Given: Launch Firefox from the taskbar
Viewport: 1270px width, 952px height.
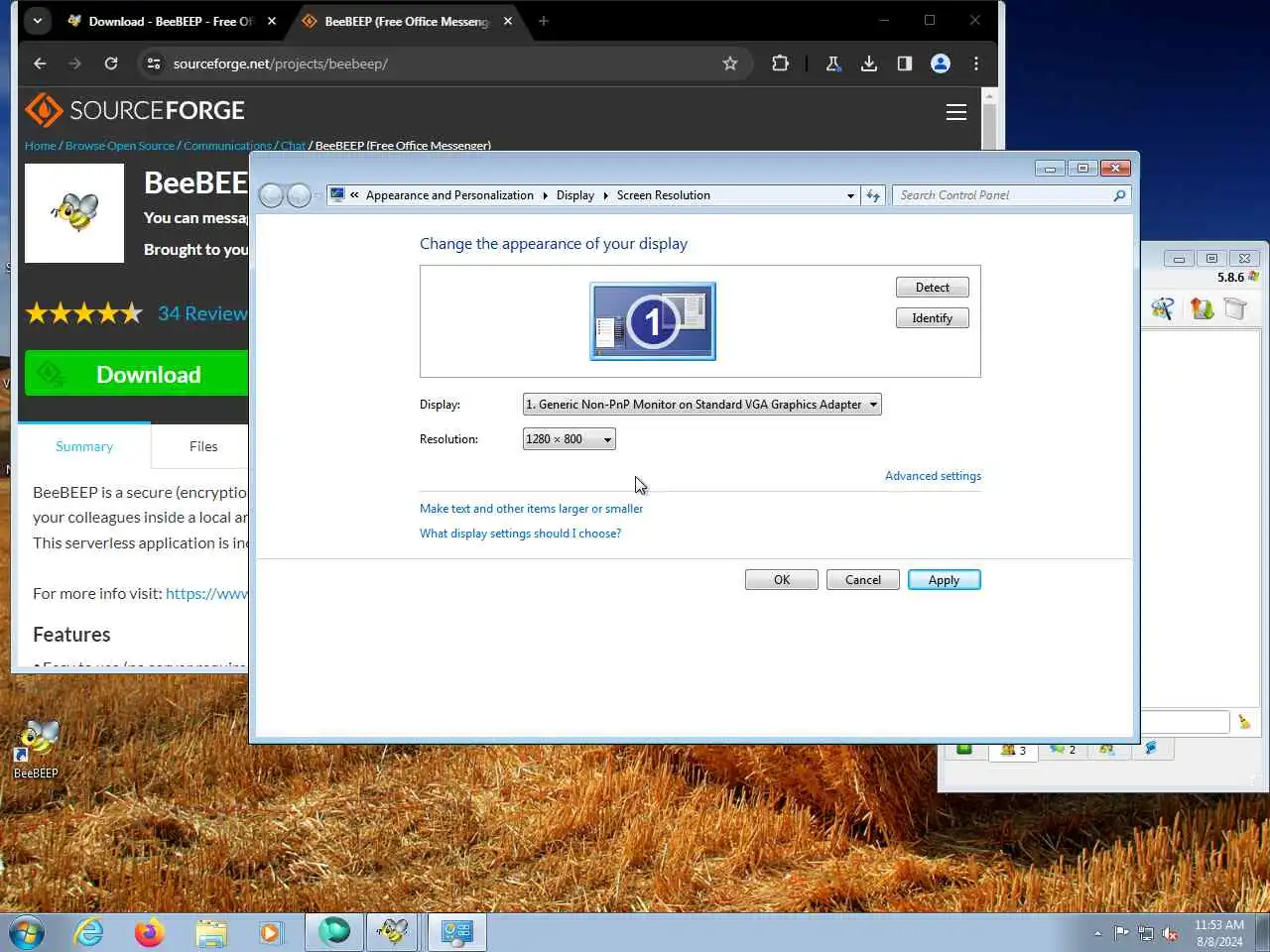Looking at the screenshot, I should click(x=150, y=932).
